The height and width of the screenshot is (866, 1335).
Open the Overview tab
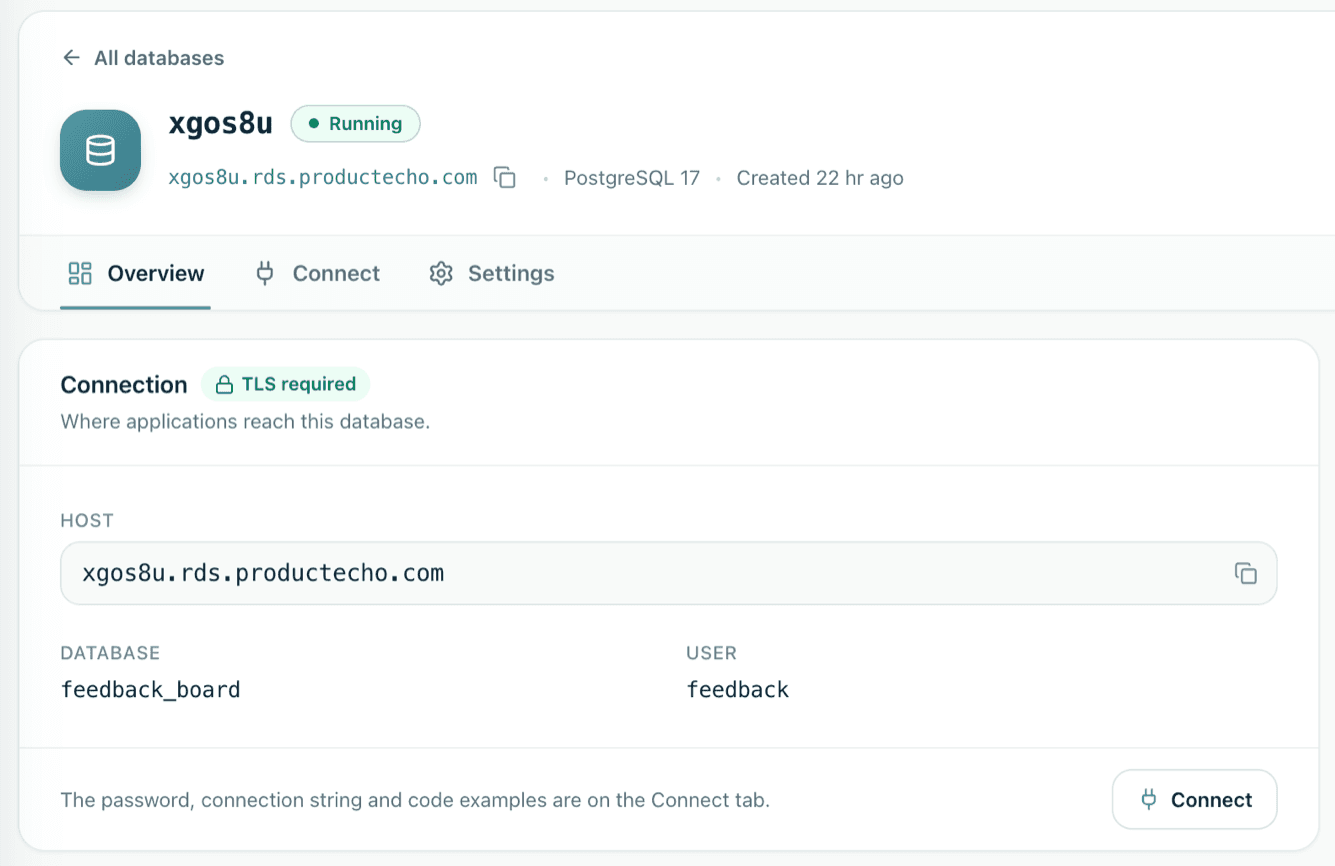click(135, 273)
